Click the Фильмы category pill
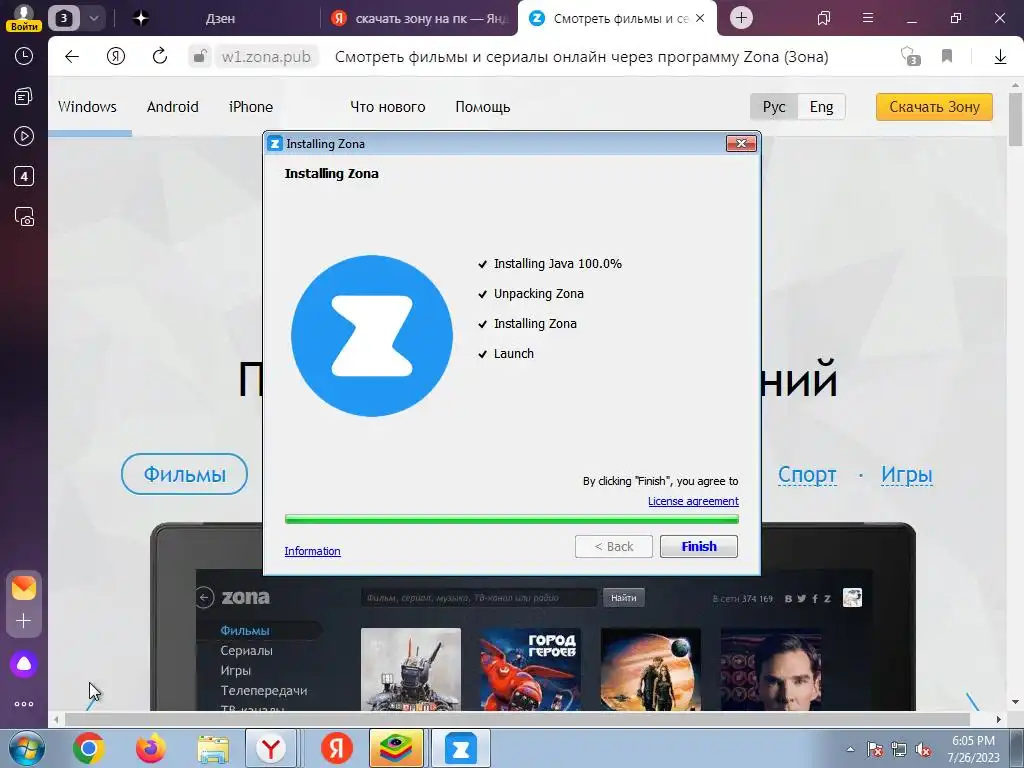 184,474
